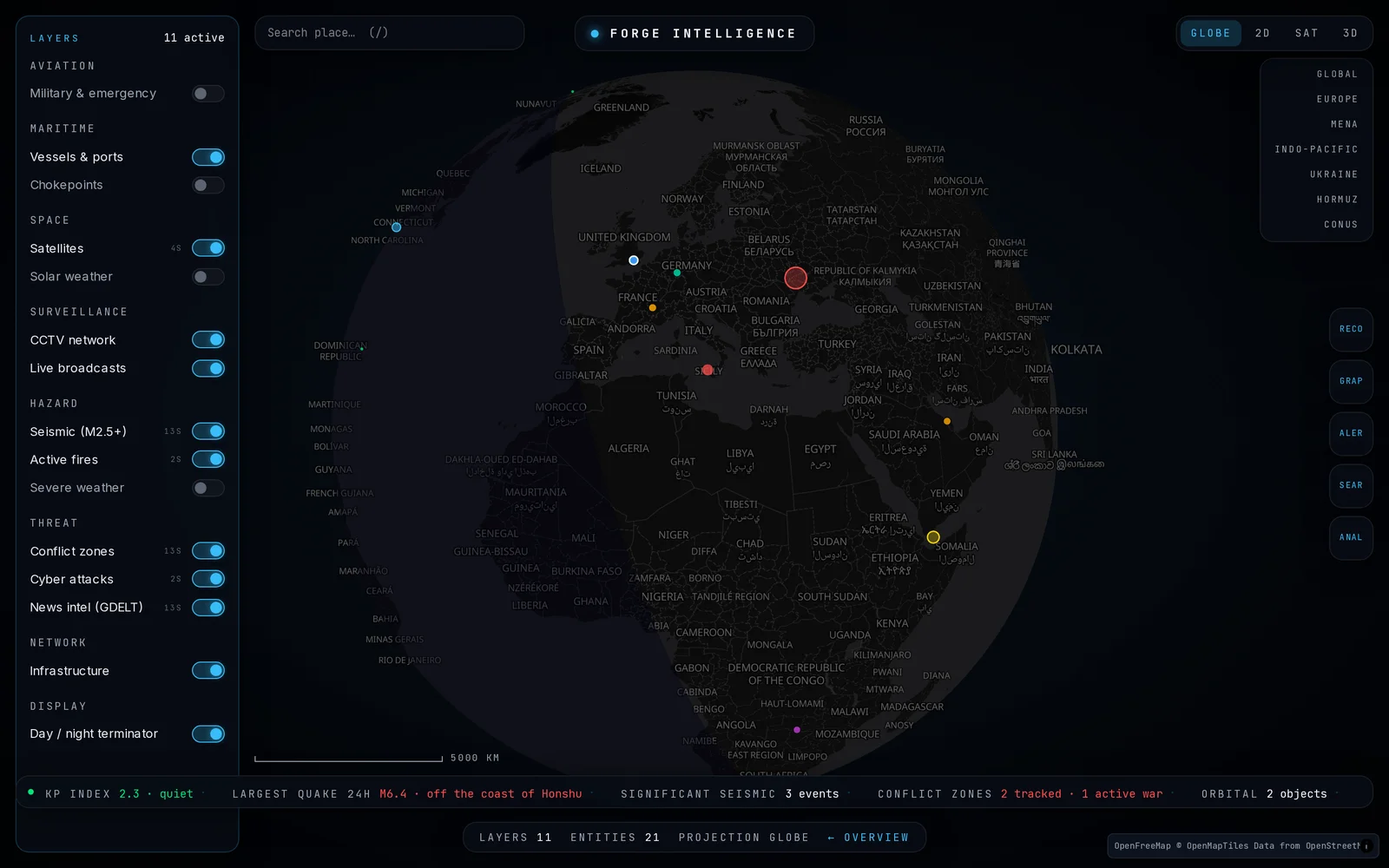This screenshot has height=868, width=1389.
Task: Click the 11 active layer count
Action: pyautogui.click(x=194, y=38)
